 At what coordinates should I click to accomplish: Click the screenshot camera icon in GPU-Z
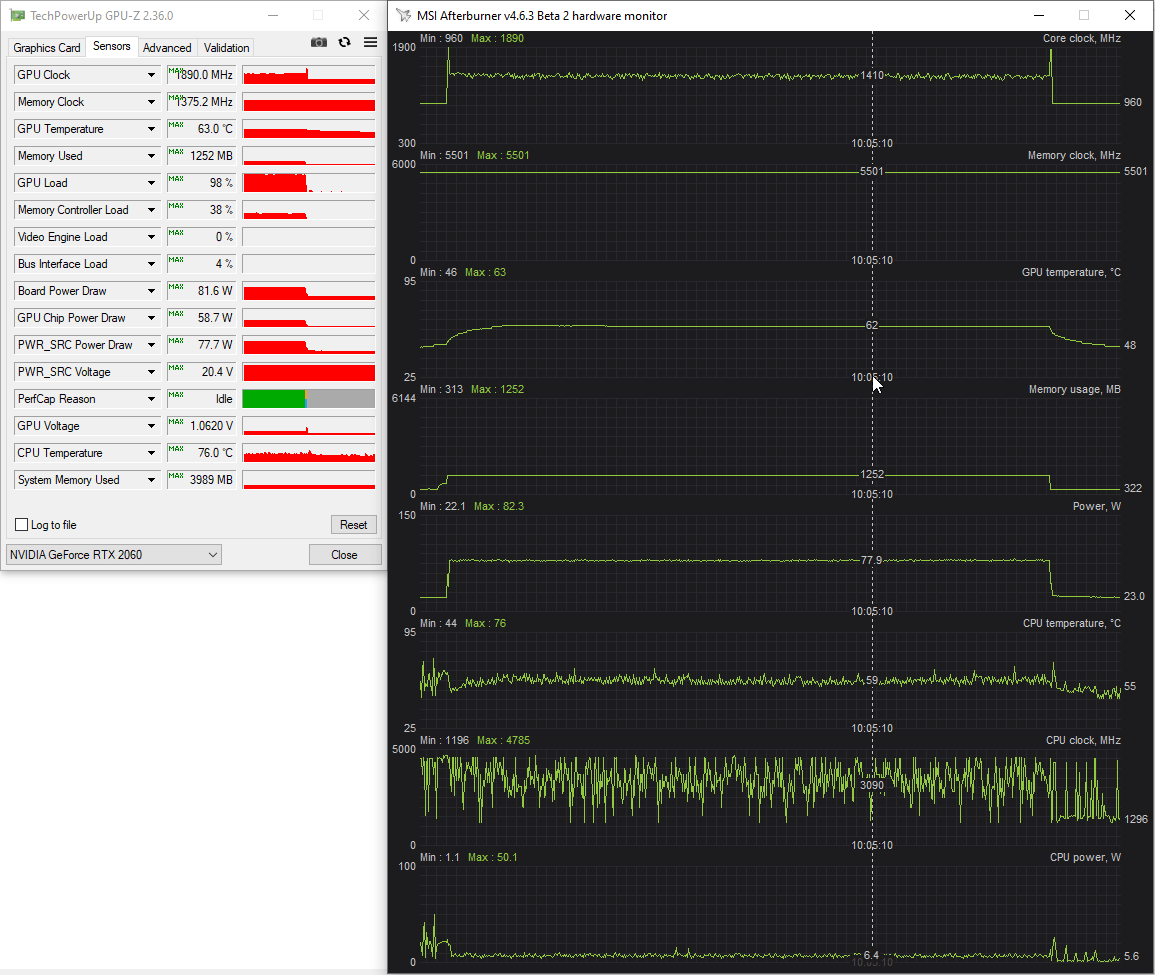tap(318, 43)
